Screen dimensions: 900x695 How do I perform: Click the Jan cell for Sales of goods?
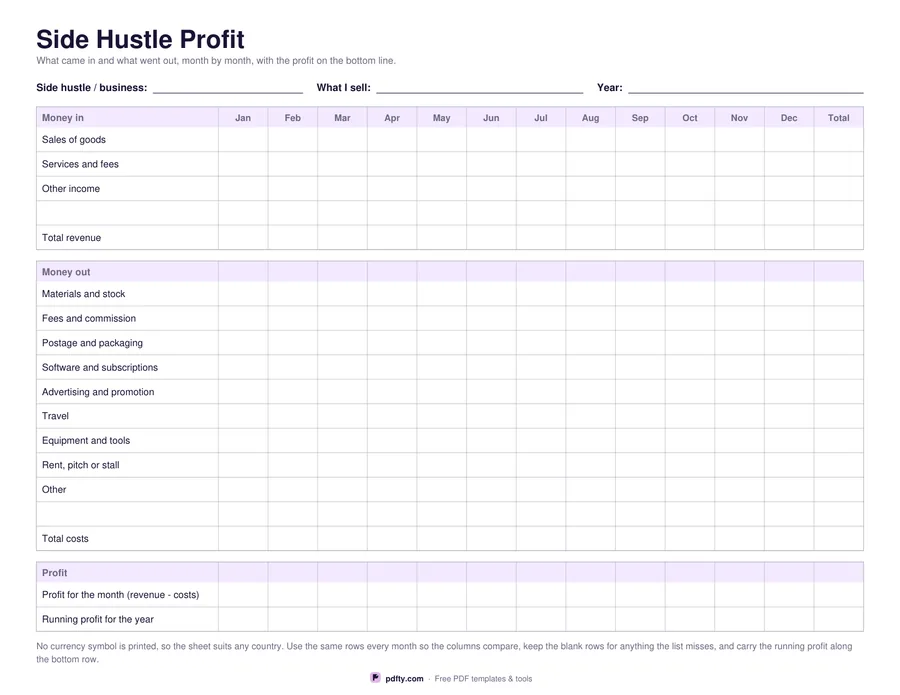point(243,139)
